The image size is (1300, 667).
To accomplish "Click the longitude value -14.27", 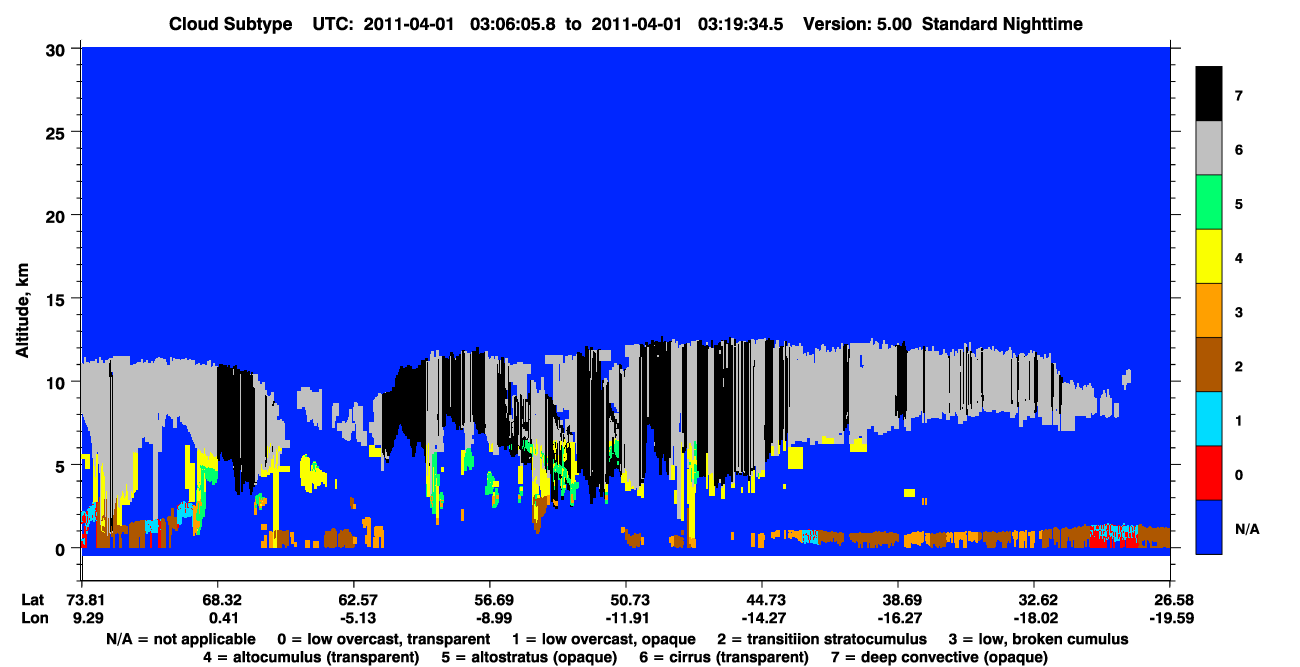I will coord(762,619).
